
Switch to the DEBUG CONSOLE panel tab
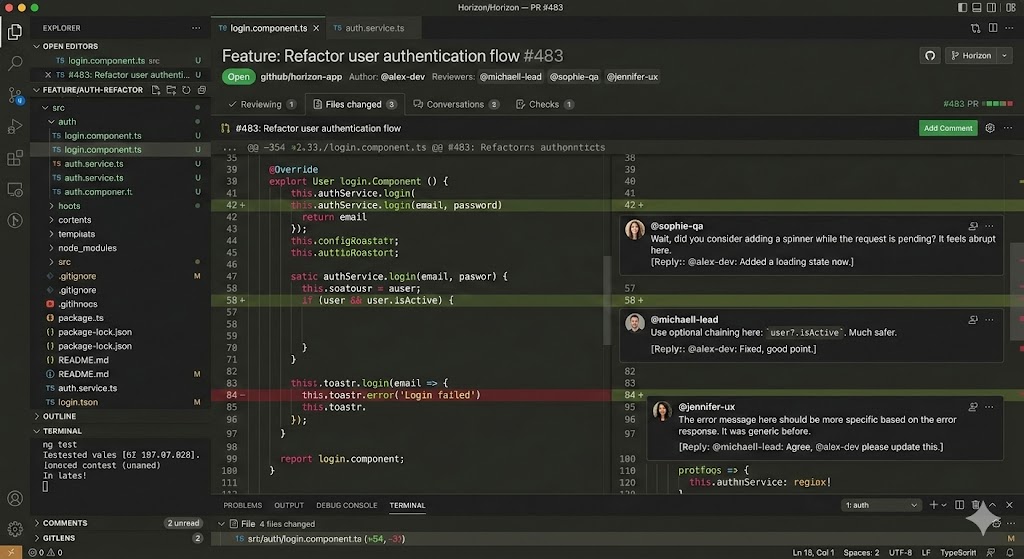(347, 505)
